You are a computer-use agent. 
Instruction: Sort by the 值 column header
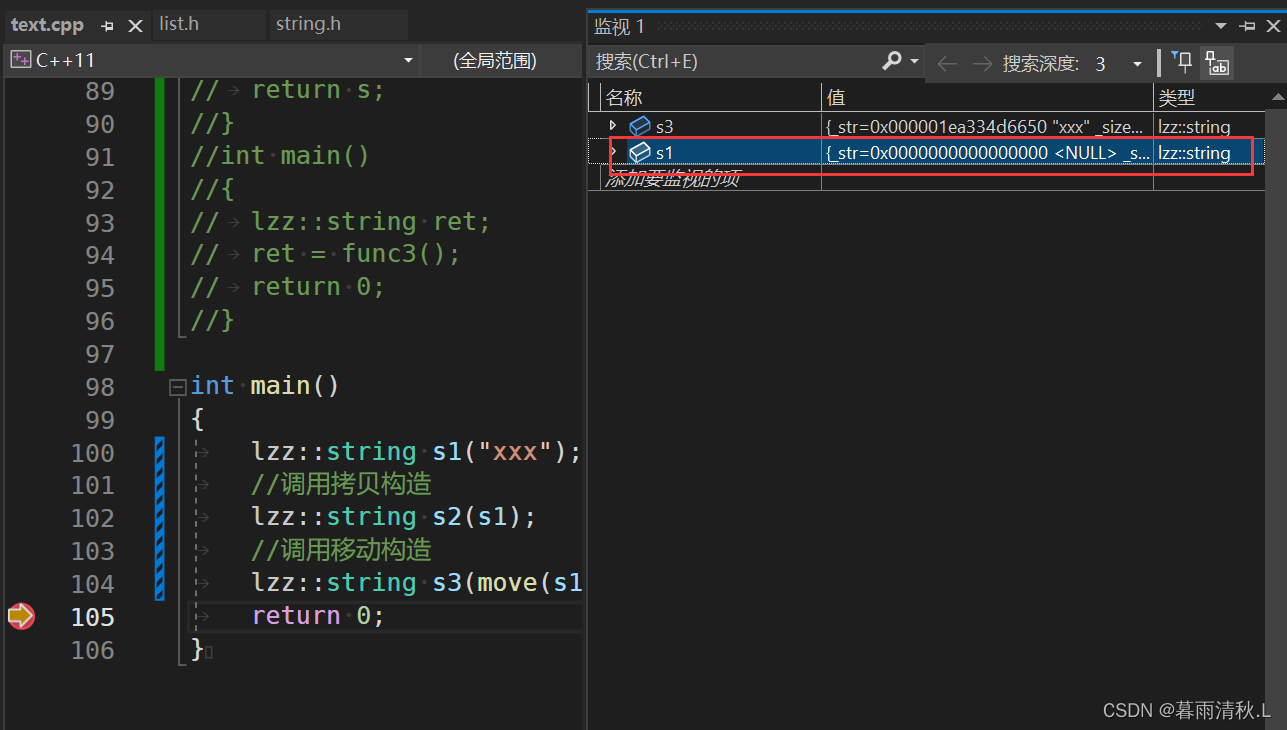987,97
